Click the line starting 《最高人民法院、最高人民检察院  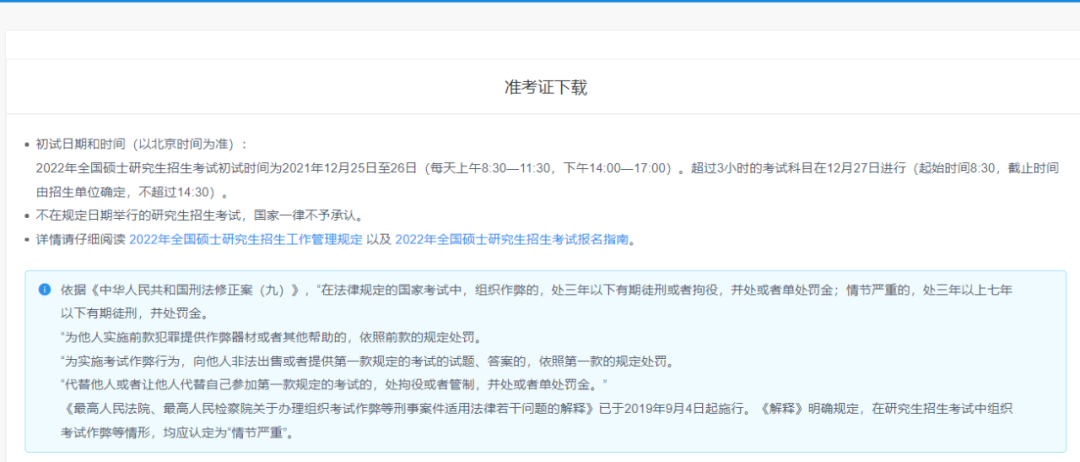[537, 408]
